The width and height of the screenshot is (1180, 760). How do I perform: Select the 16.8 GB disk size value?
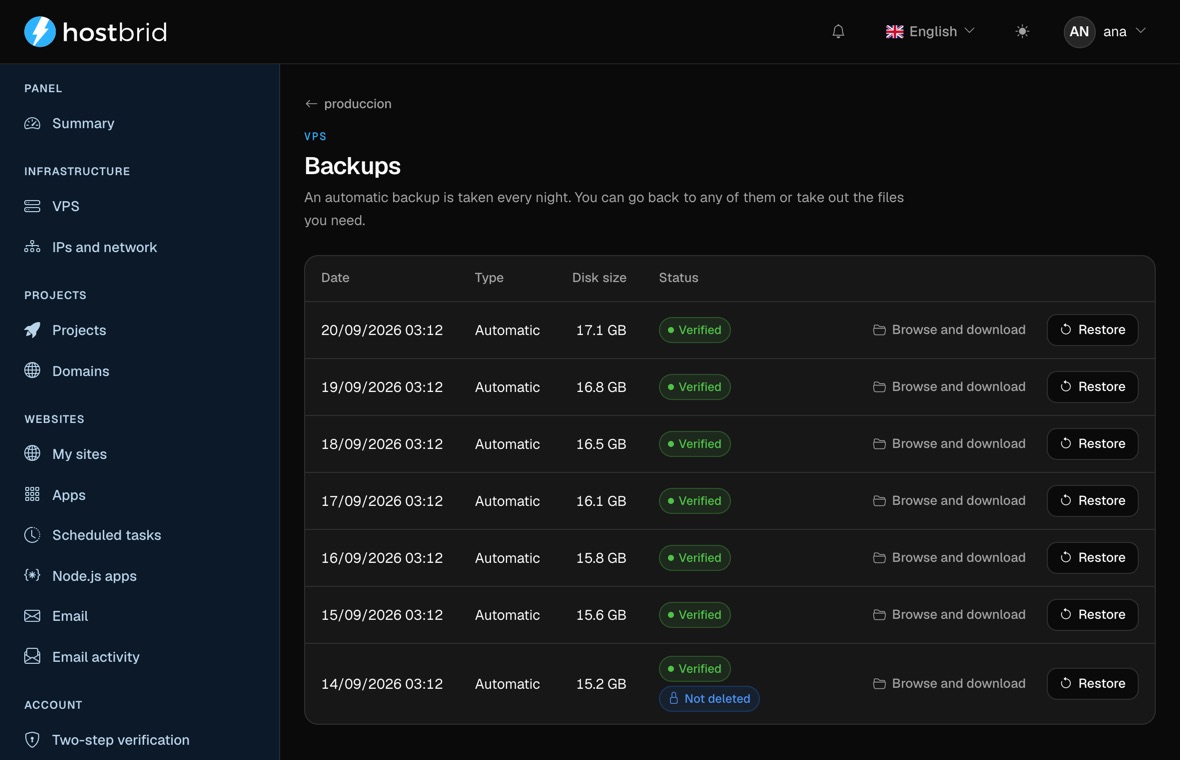pos(601,387)
